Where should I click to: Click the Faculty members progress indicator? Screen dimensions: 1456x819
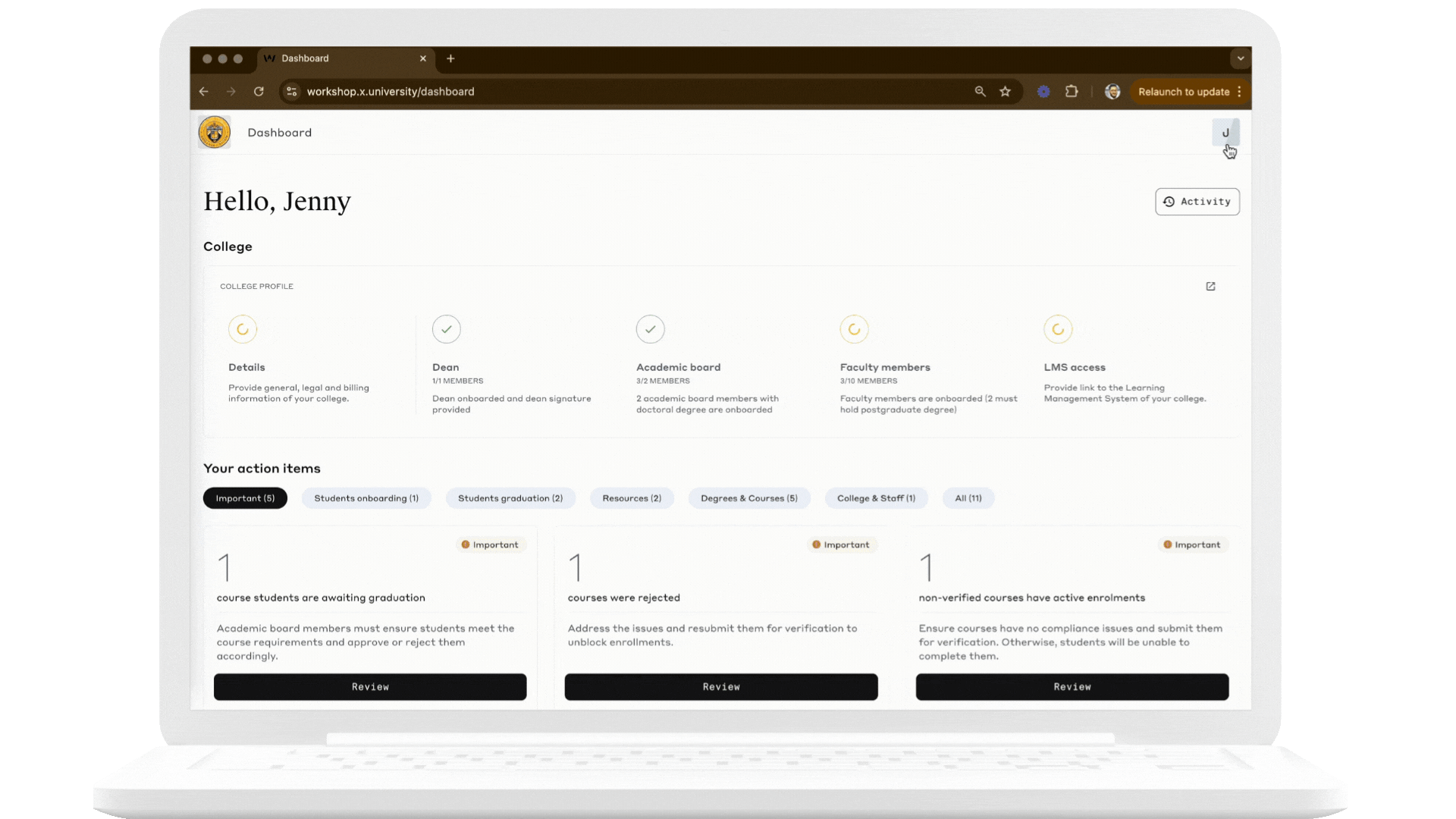(x=854, y=329)
